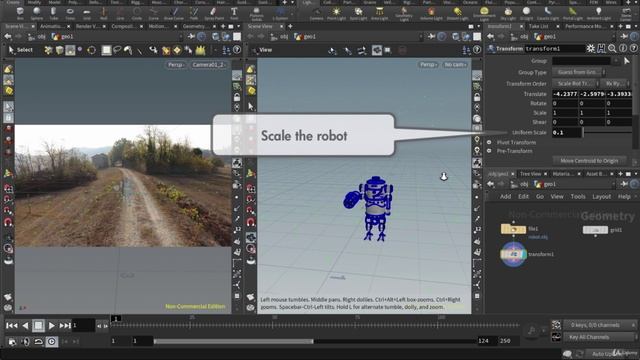The height and width of the screenshot is (360, 640).
Task: Open the Group Type dropdown
Action: coord(578,72)
